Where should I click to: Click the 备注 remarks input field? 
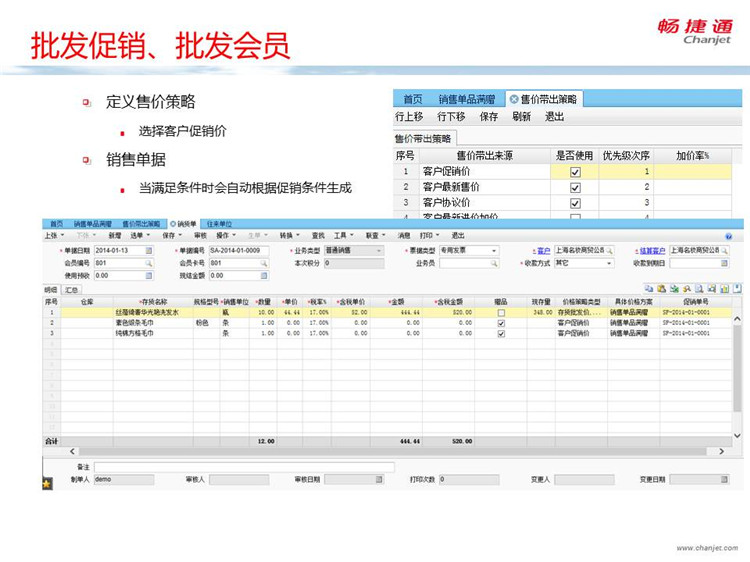pos(244,467)
